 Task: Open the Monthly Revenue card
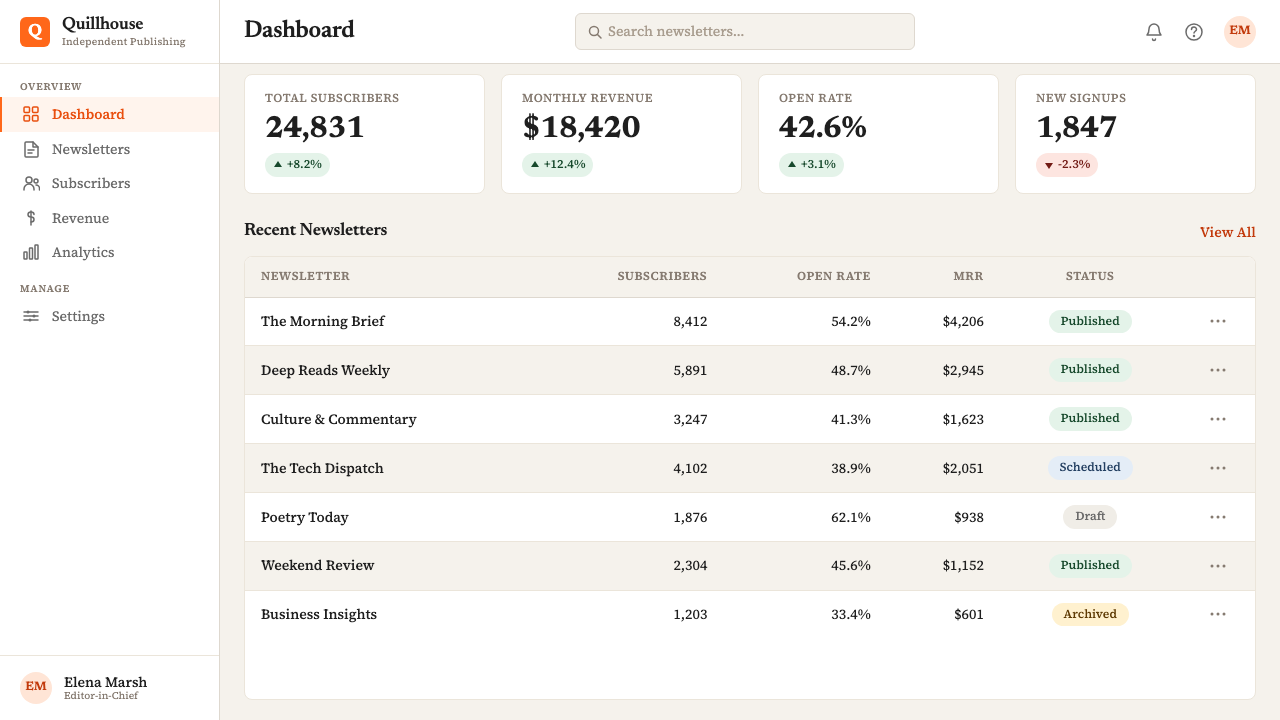tap(621, 134)
